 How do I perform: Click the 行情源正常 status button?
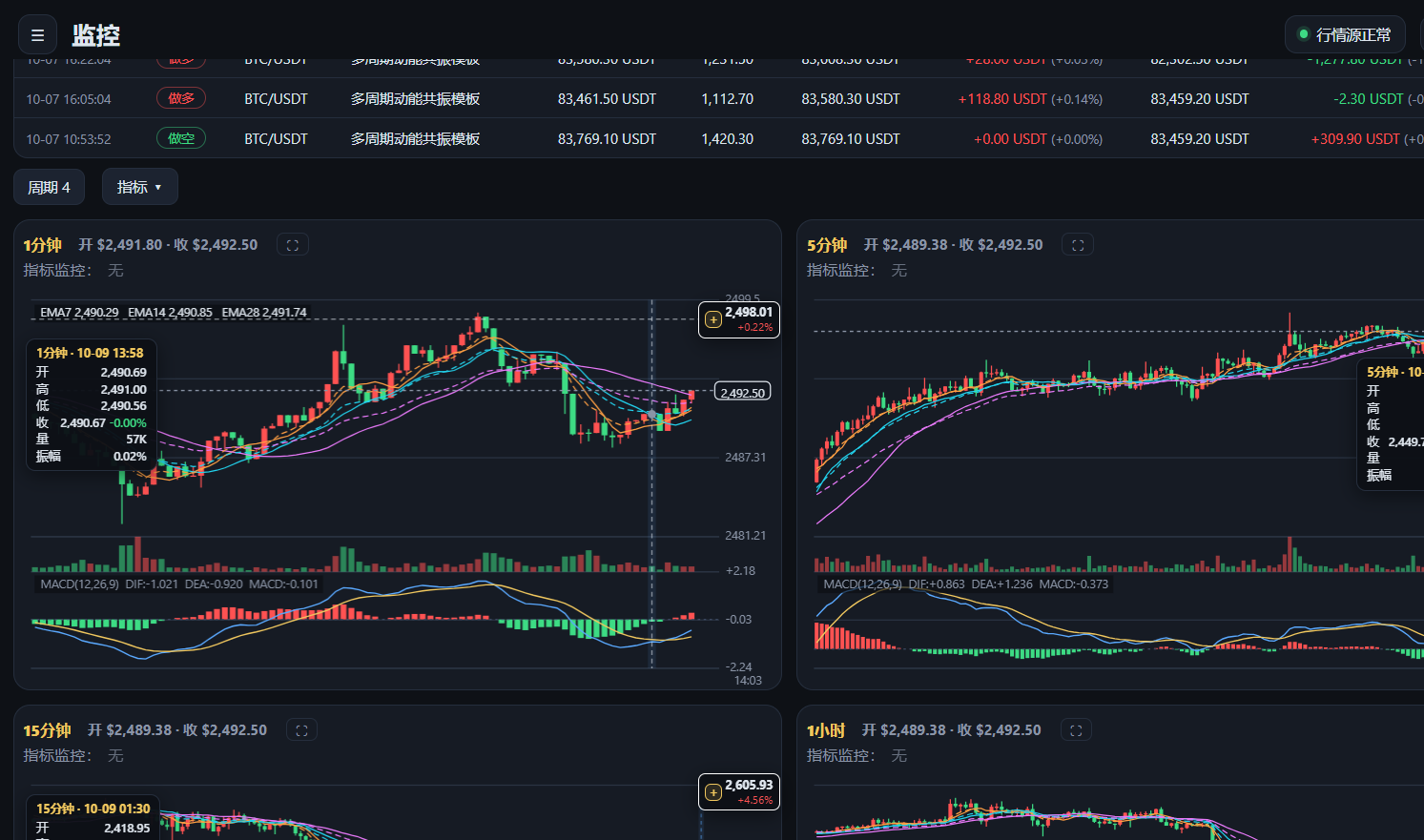click(x=1345, y=35)
